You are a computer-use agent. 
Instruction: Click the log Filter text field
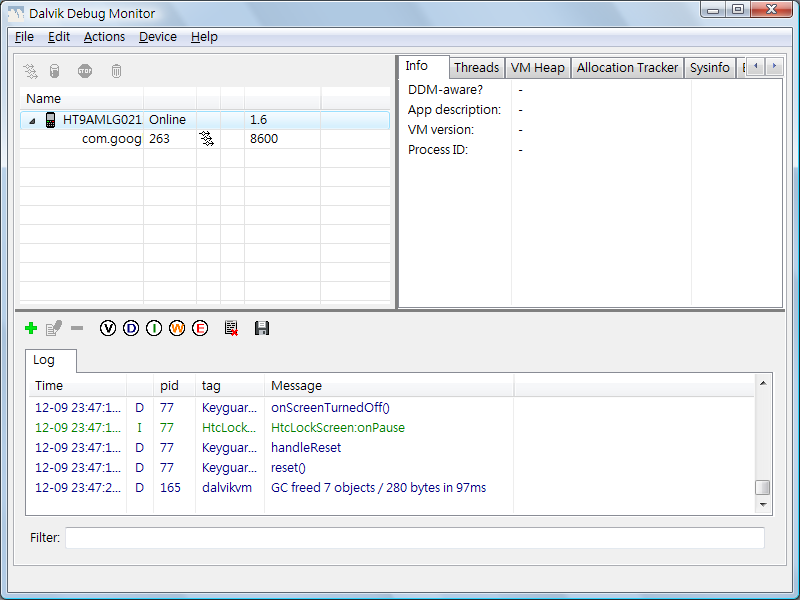[414, 538]
